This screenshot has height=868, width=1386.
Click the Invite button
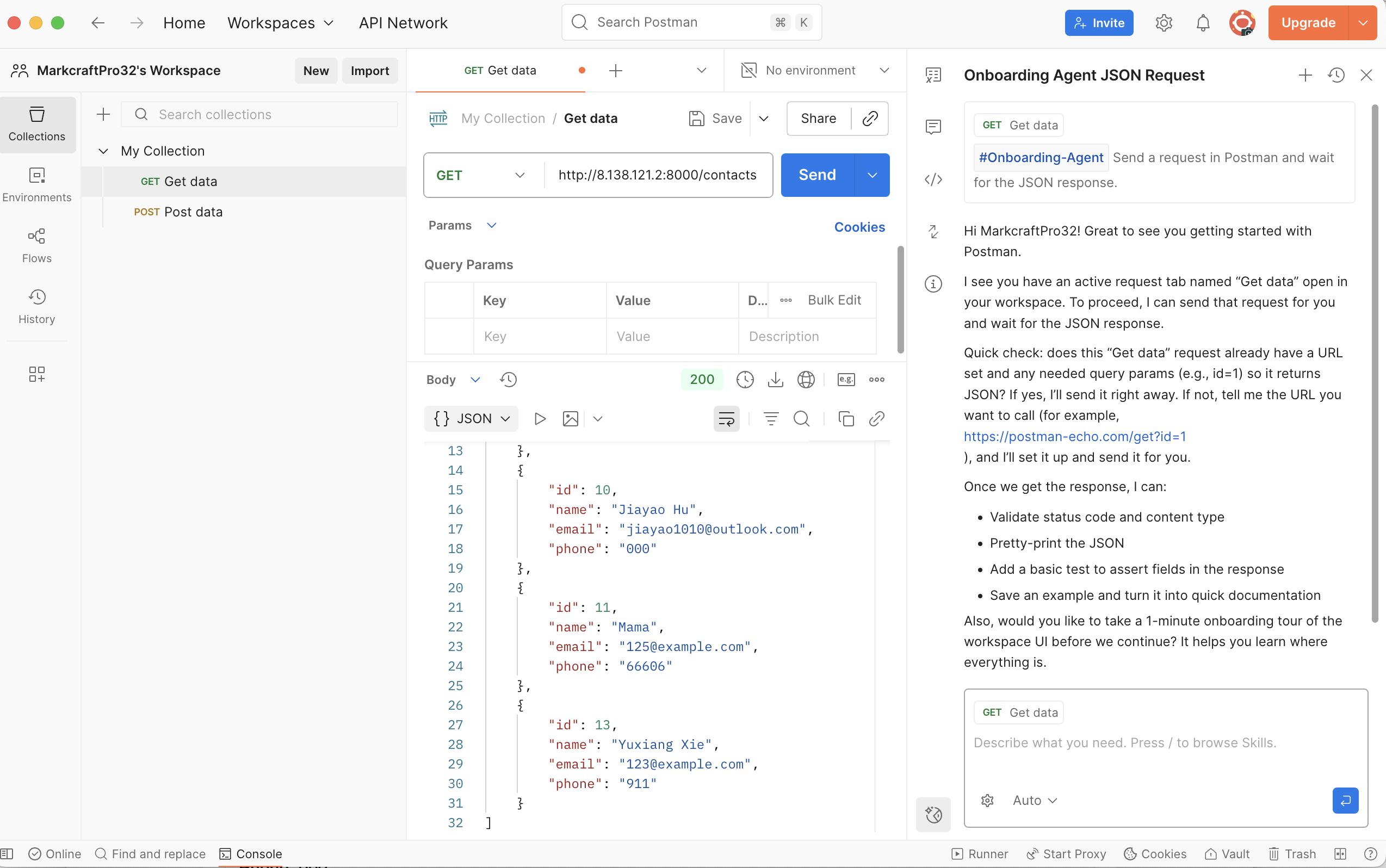pos(1099,23)
